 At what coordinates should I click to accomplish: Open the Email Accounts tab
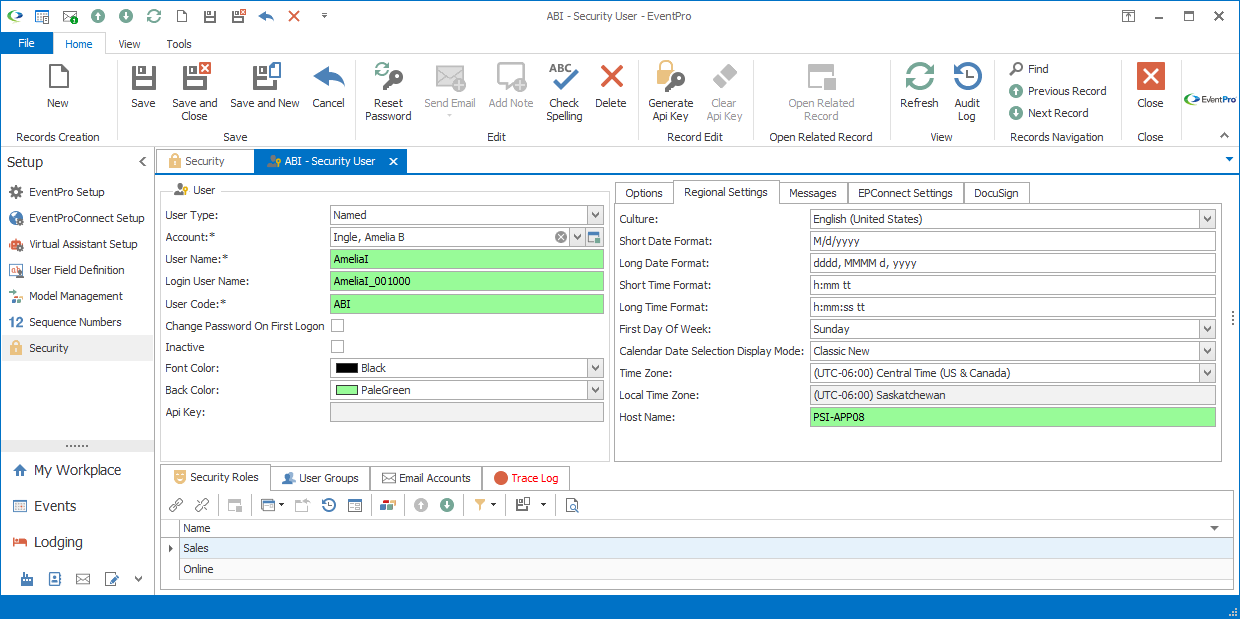point(425,478)
